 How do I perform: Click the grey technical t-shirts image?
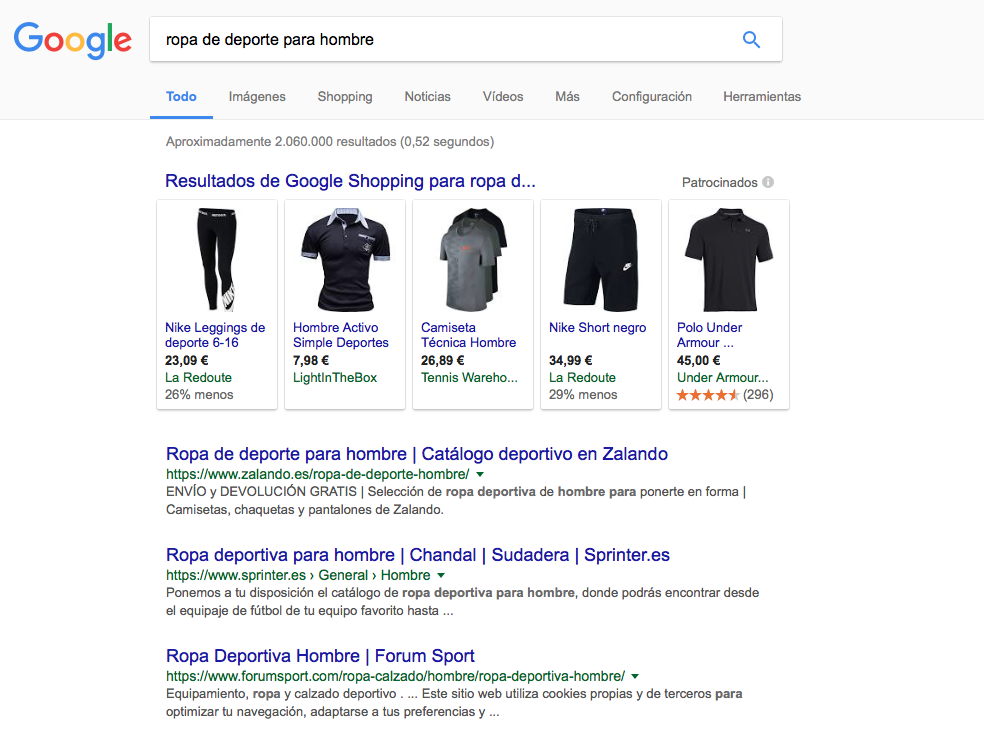[x=473, y=260]
